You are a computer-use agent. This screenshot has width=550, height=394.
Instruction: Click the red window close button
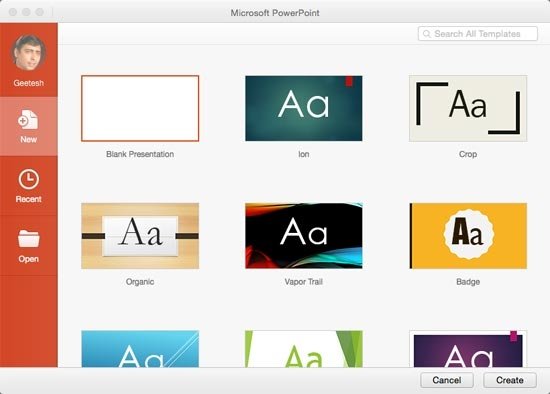[13, 12]
